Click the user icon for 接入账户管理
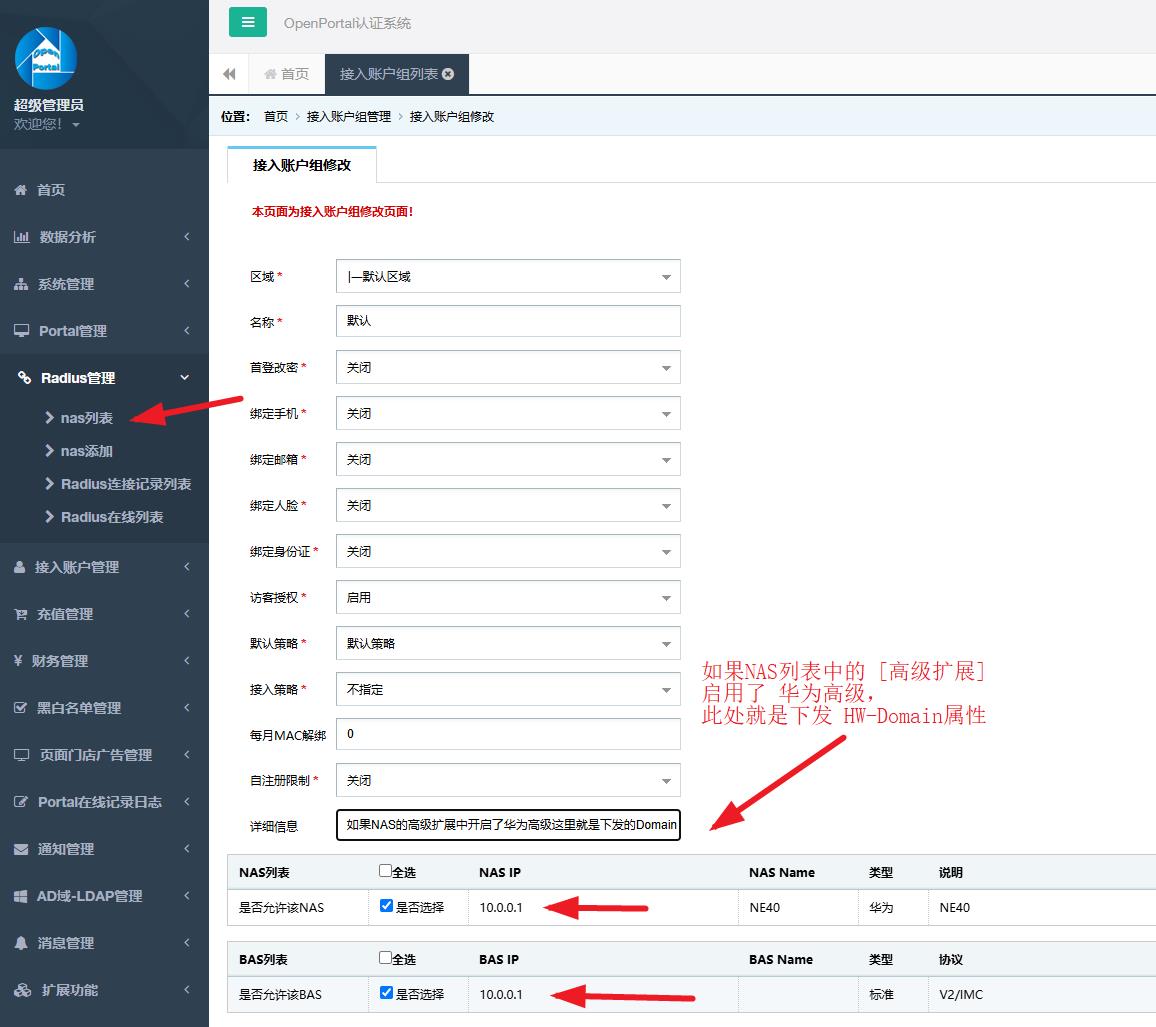1156x1027 pixels. [20, 567]
